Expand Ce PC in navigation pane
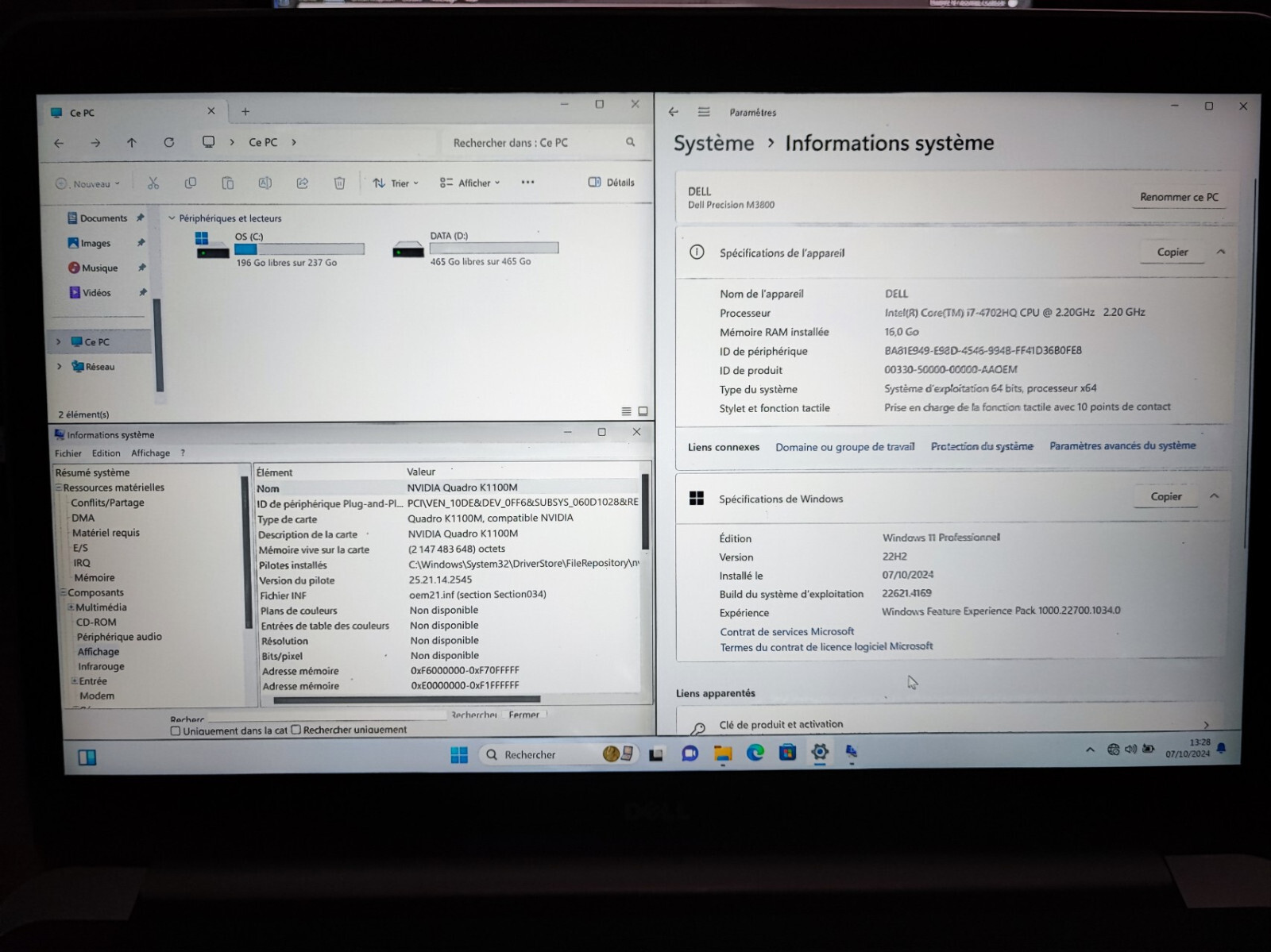The width and height of the screenshot is (1271, 952). tap(58, 342)
